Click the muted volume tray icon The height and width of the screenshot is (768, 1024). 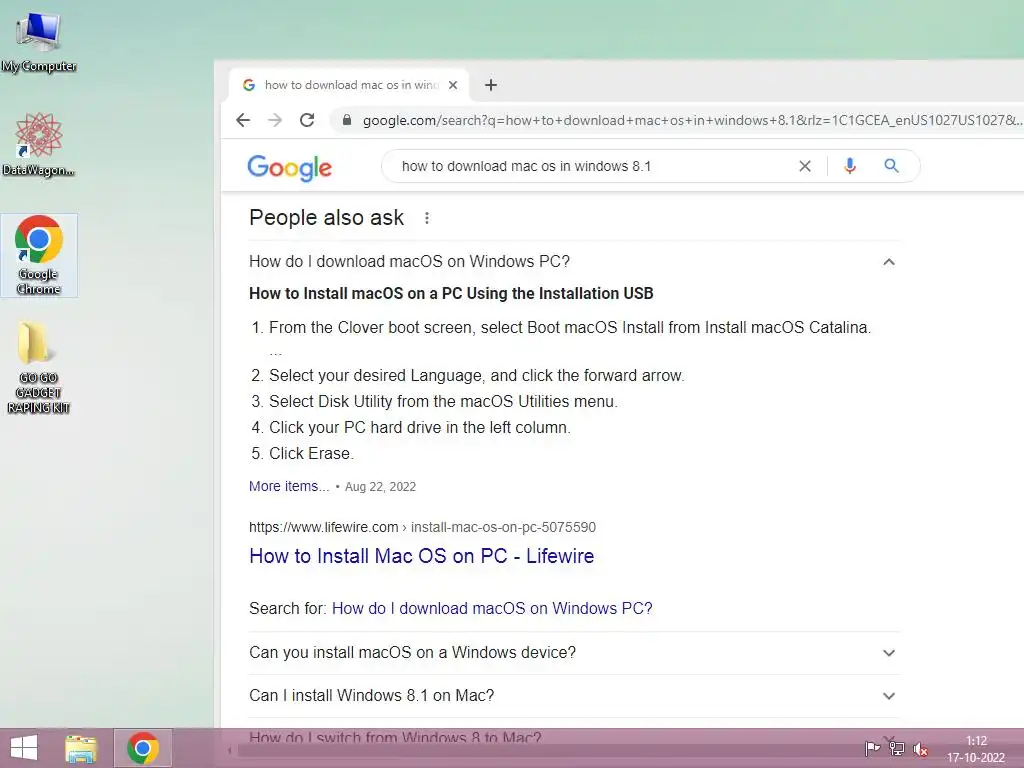point(921,749)
